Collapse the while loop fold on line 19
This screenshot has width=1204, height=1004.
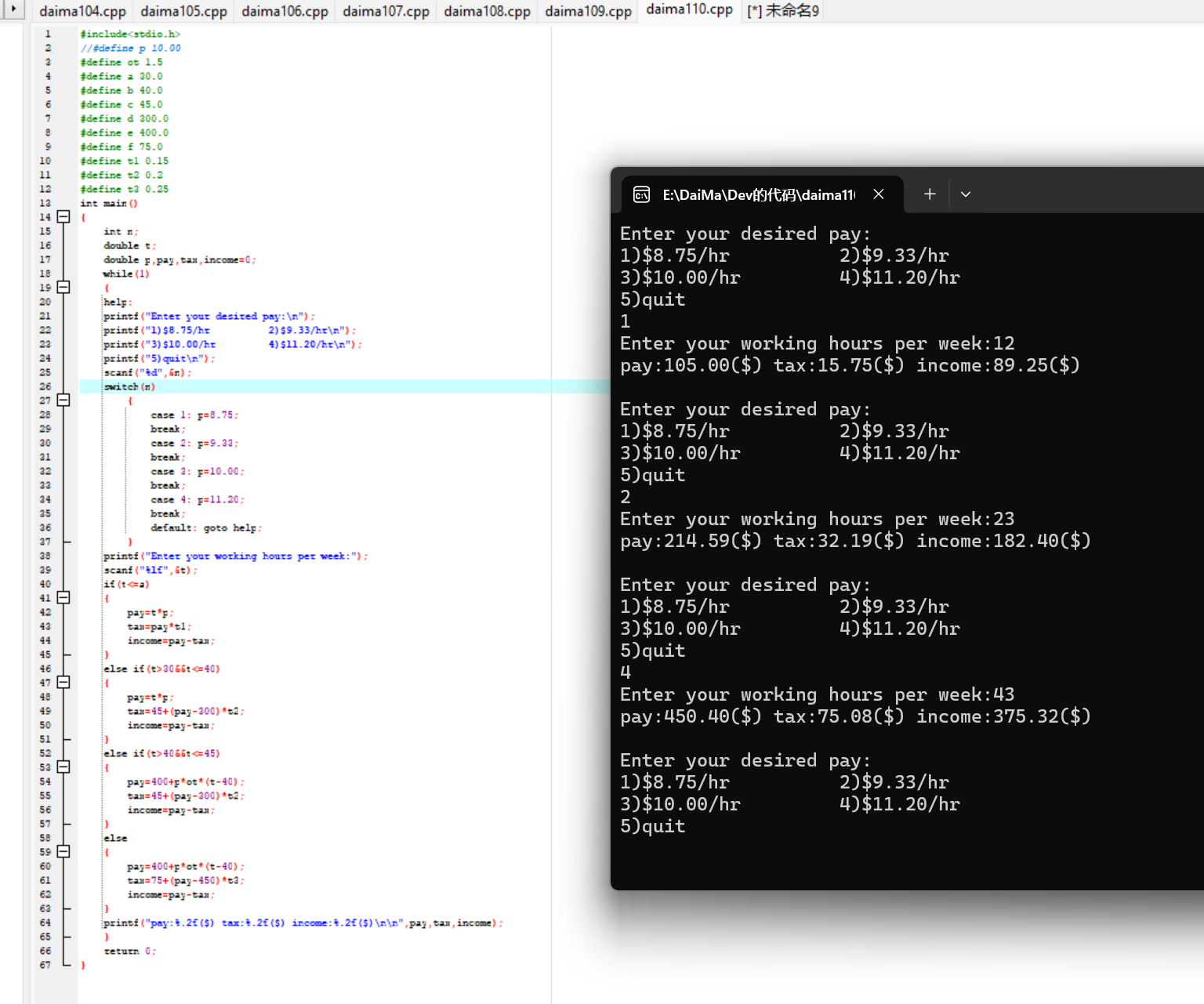coord(63,287)
